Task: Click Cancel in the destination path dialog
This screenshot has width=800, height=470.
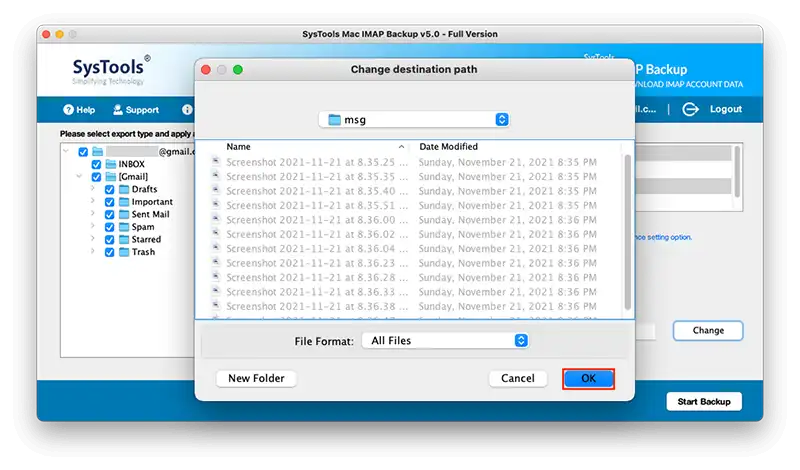Action: tap(517, 379)
